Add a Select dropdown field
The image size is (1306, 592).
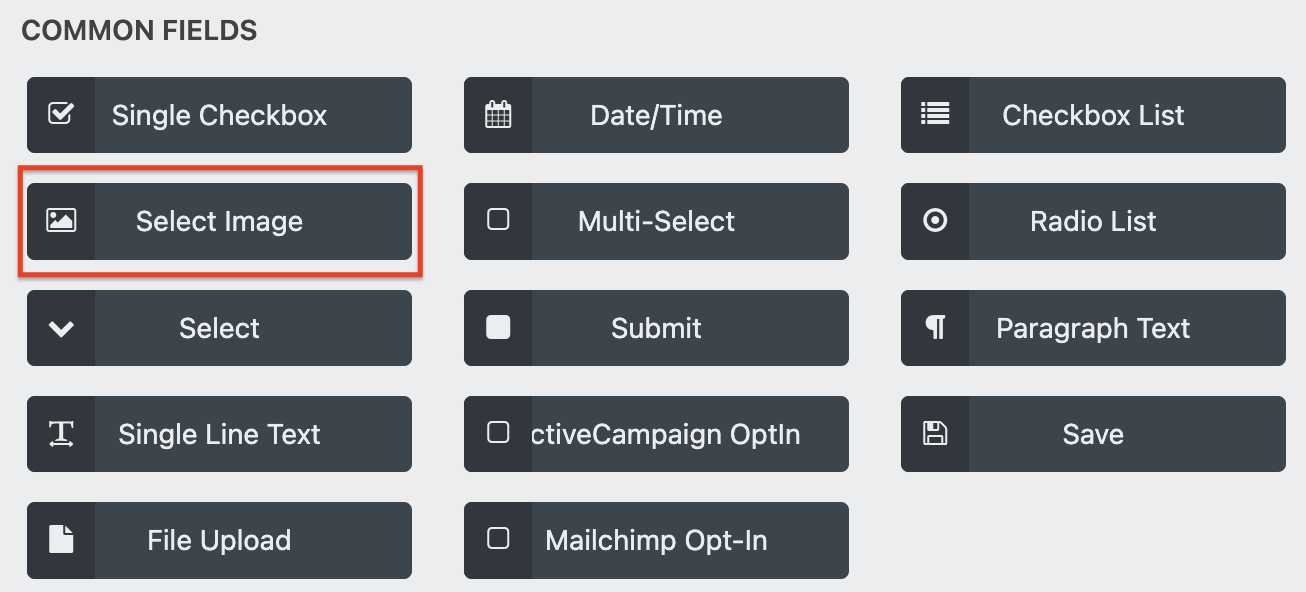pyautogui.click(x=219, y=328)
